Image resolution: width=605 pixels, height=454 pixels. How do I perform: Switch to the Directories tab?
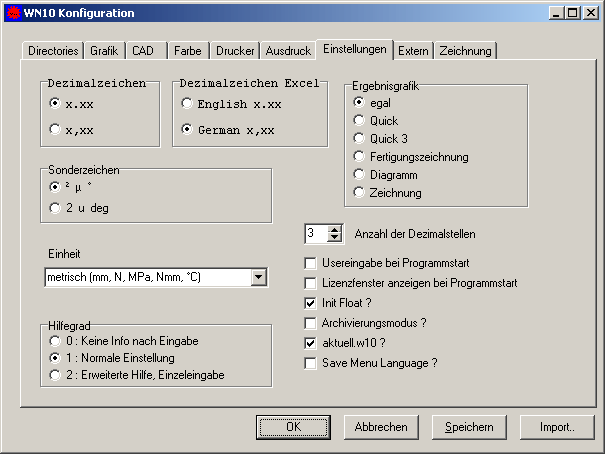coord(53,50)
